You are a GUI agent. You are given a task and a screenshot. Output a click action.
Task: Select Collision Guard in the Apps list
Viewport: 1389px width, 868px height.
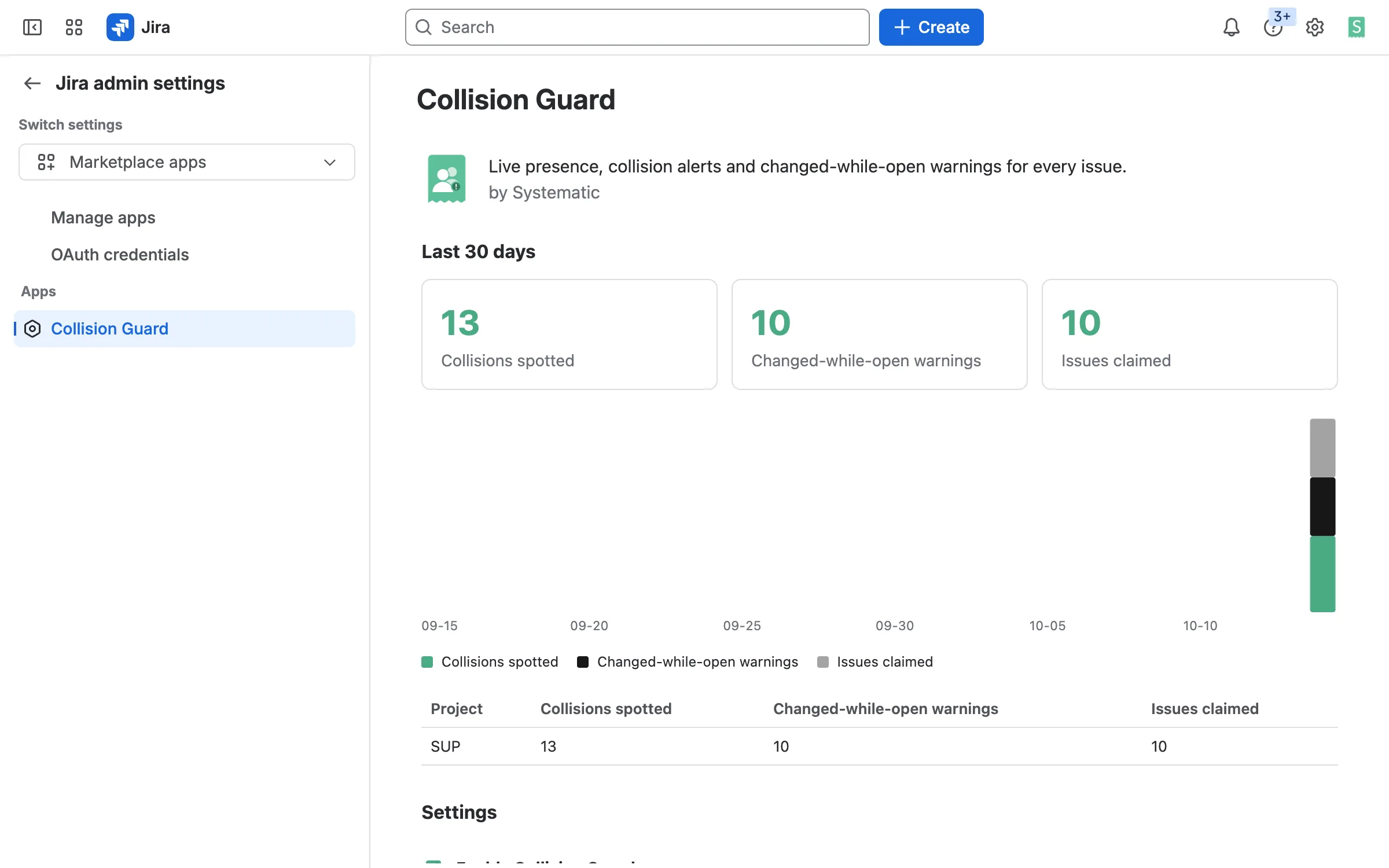pos(185,329)
